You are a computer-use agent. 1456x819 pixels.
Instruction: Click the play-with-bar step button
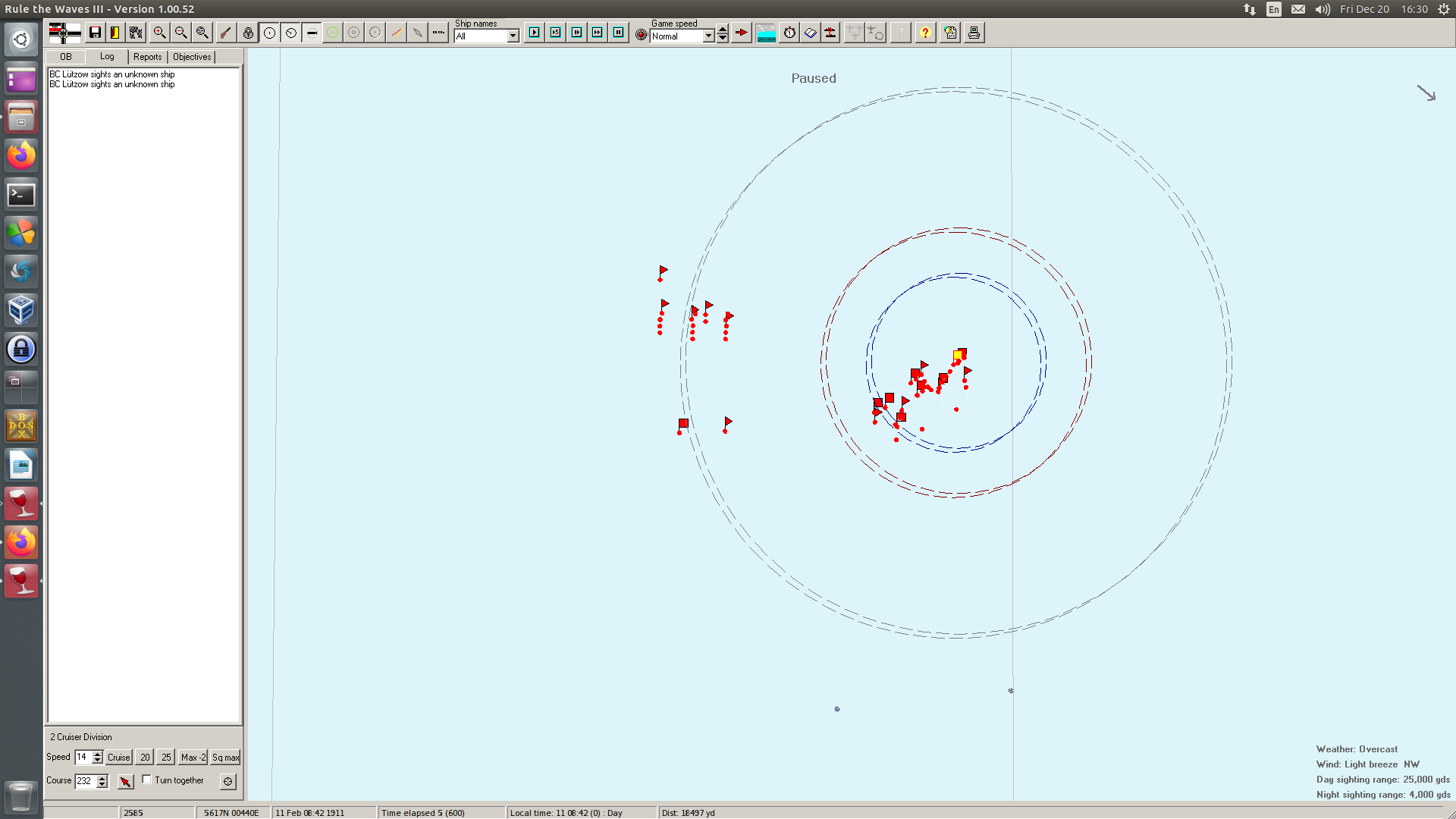click(x=577, y=33)
